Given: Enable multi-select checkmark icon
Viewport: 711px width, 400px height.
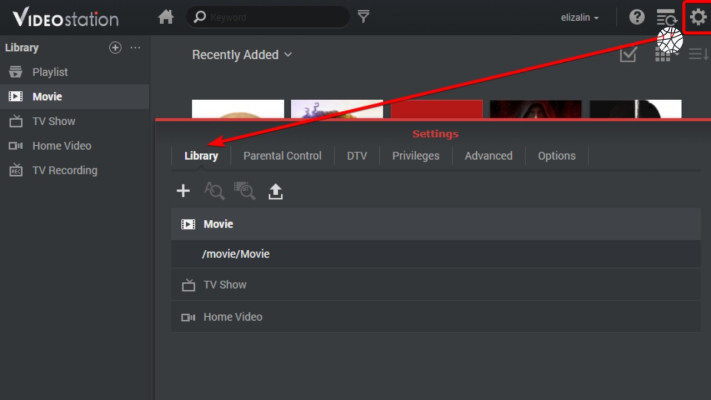Looking at the screenshot, I should click(x=628, y=54).
